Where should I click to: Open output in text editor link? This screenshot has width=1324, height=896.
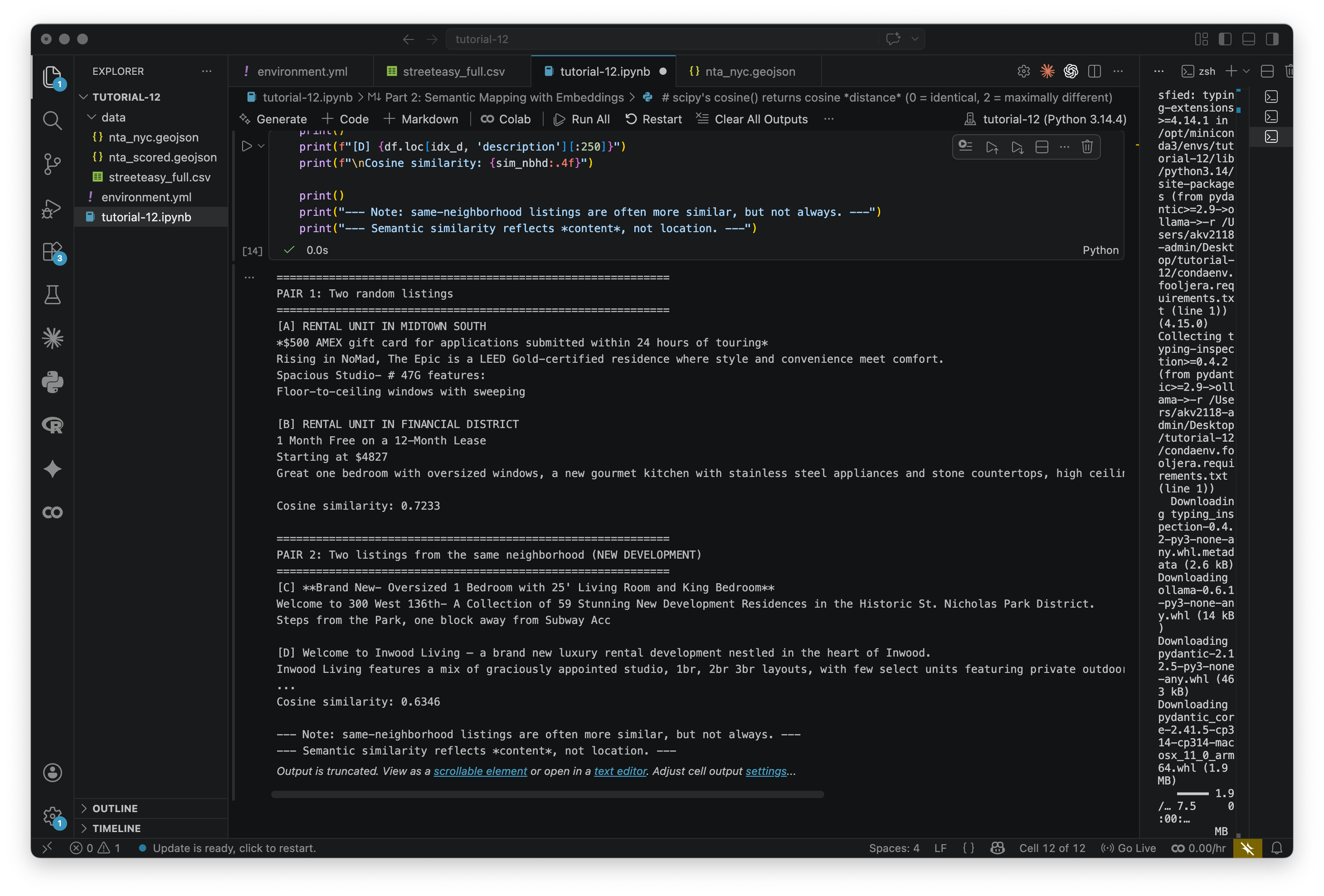click(620, 771)
